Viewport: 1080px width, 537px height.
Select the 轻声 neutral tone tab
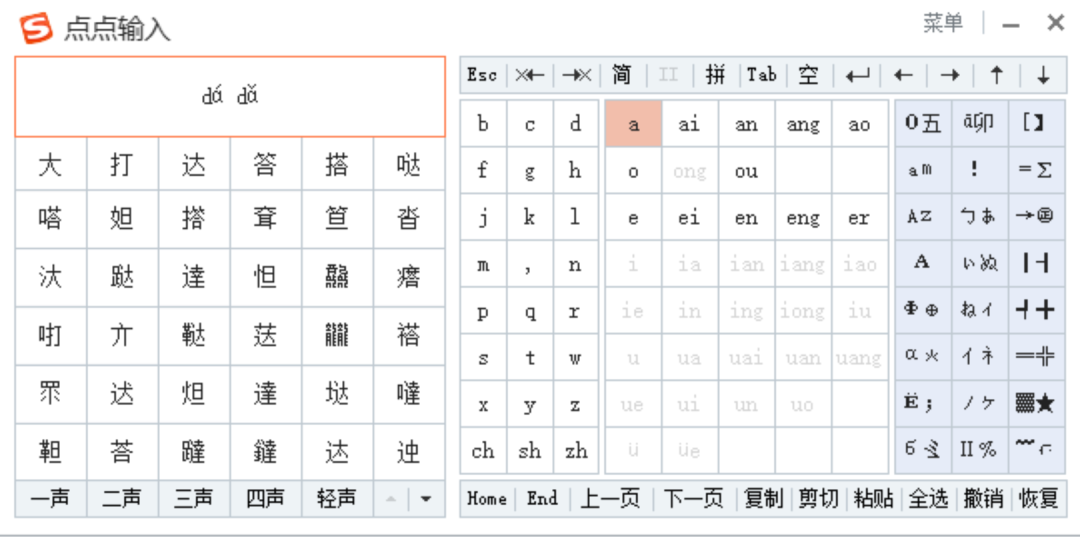click(x=337, y=498)
